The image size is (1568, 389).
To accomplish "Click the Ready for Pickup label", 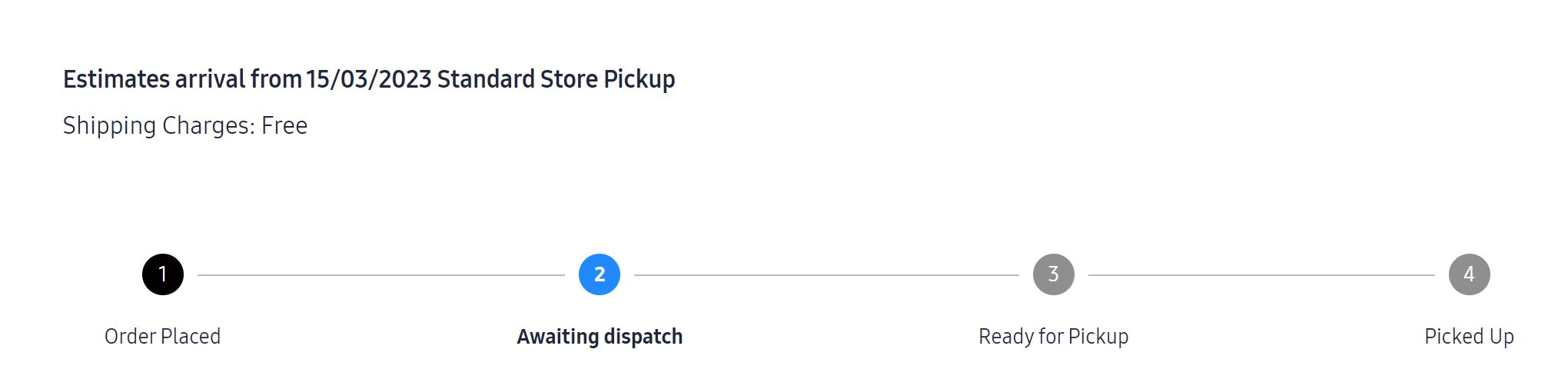I will (x=1054, y=337).
